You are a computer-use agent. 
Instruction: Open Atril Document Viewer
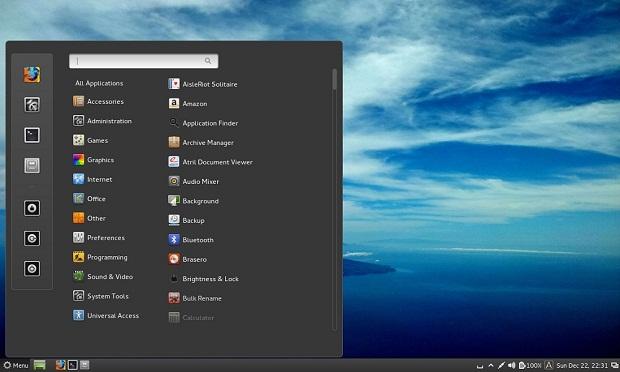point(210,162)
